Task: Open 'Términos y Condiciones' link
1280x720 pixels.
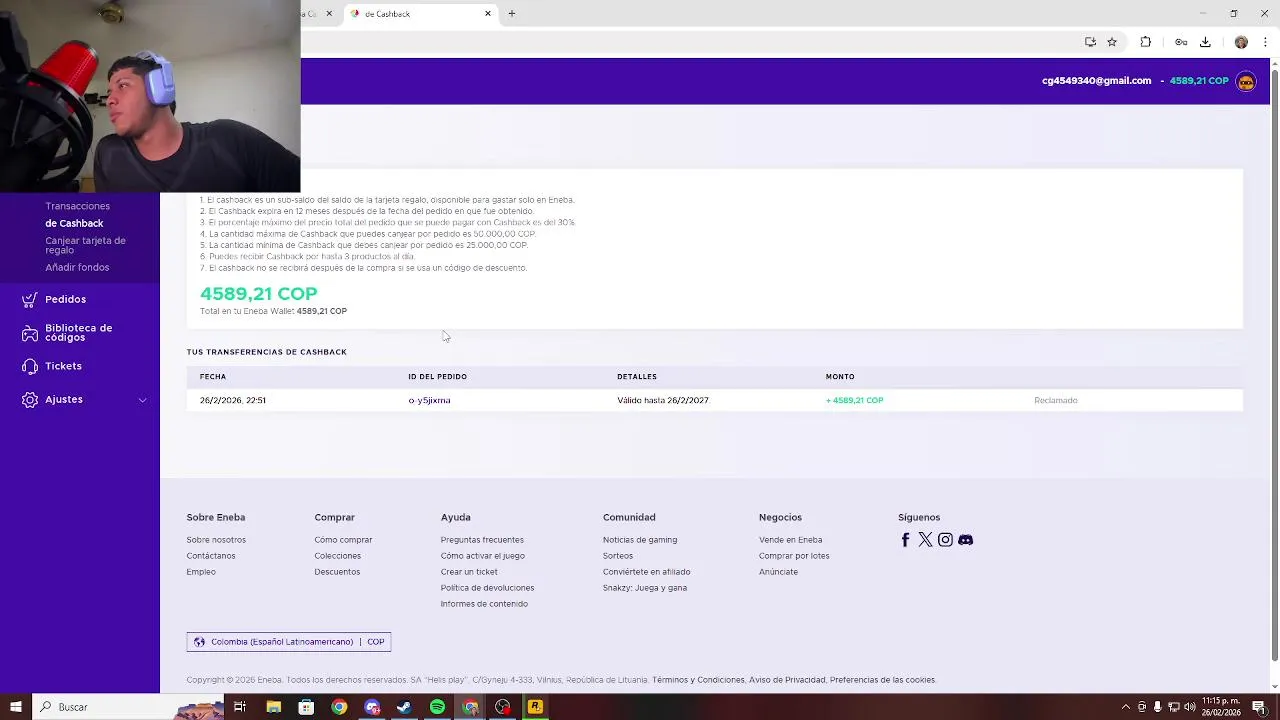Action: click(x=698, y=680)
